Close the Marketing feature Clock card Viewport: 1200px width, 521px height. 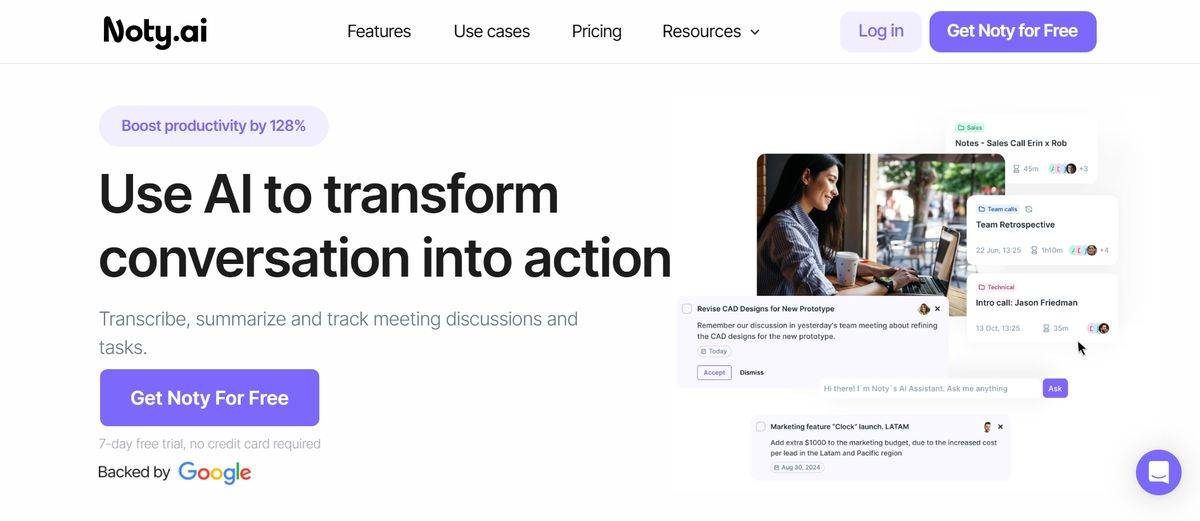[1000, 427]
